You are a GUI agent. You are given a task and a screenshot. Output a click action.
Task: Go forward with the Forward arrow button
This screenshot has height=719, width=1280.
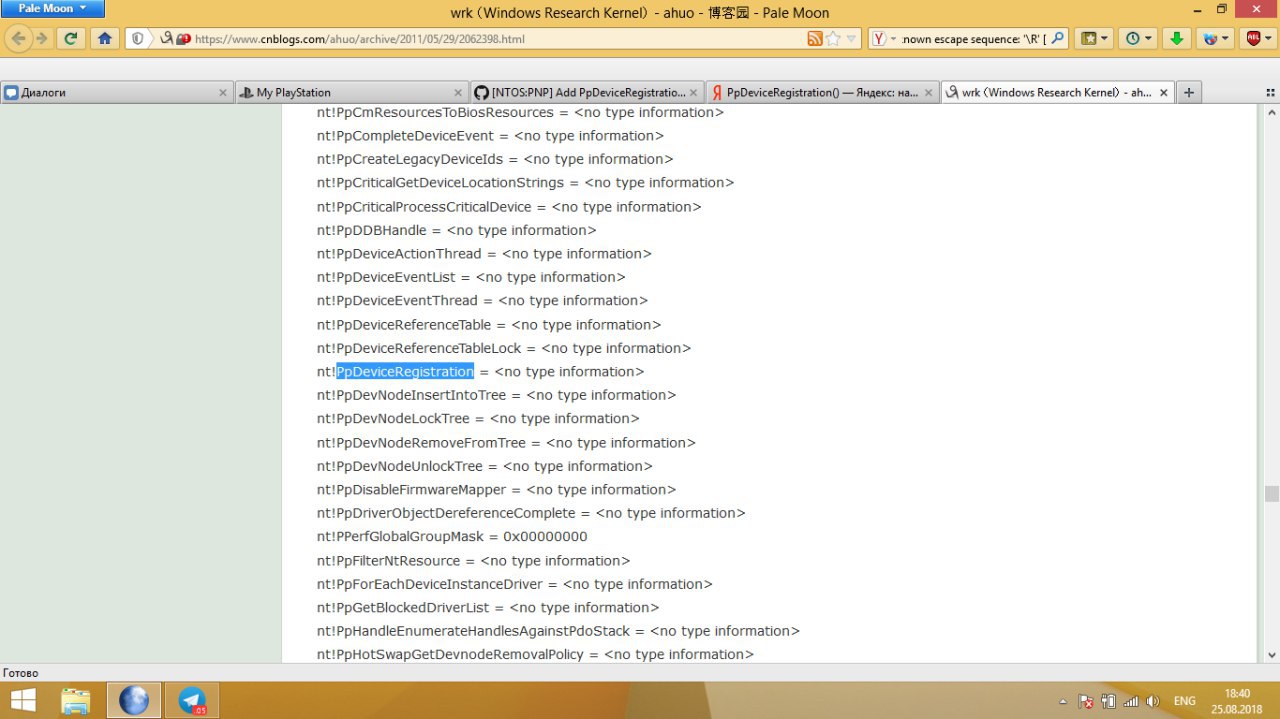41,38
